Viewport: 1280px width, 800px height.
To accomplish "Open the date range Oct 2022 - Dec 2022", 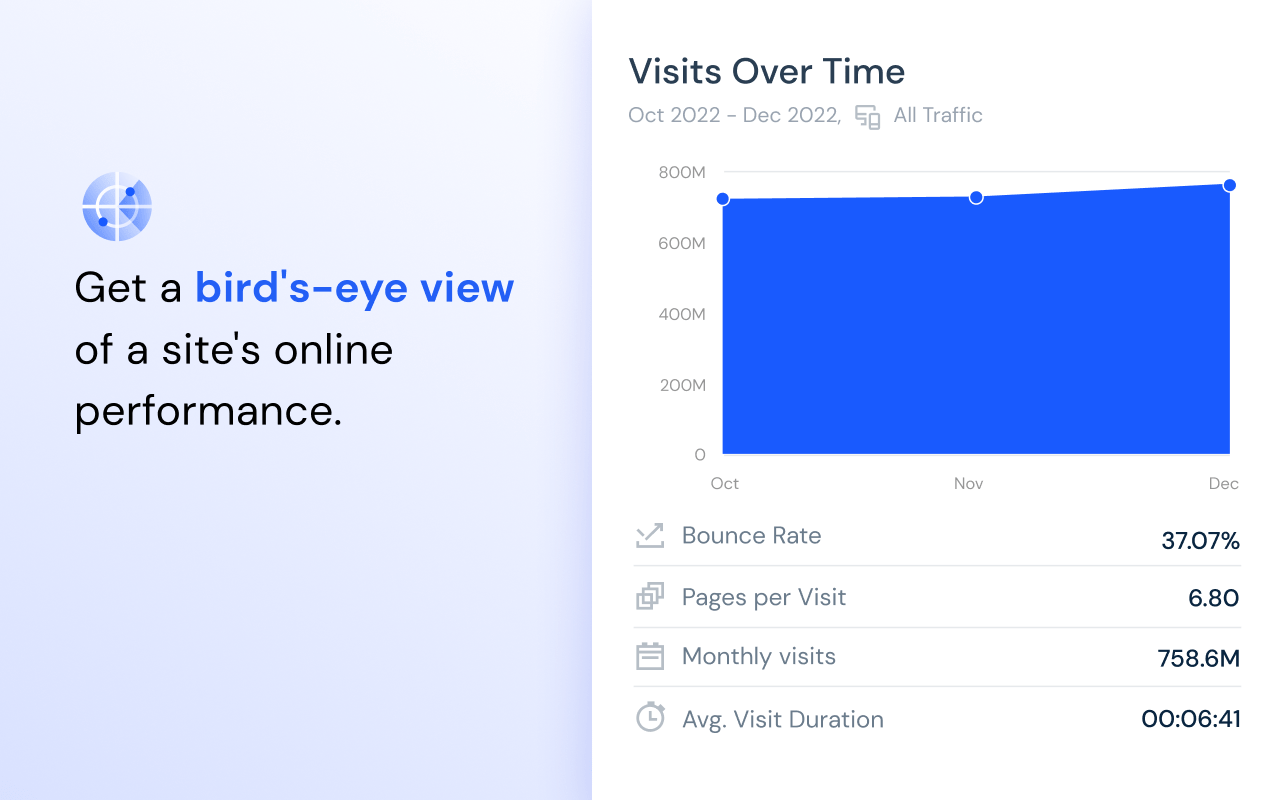I will click(733, 115).
